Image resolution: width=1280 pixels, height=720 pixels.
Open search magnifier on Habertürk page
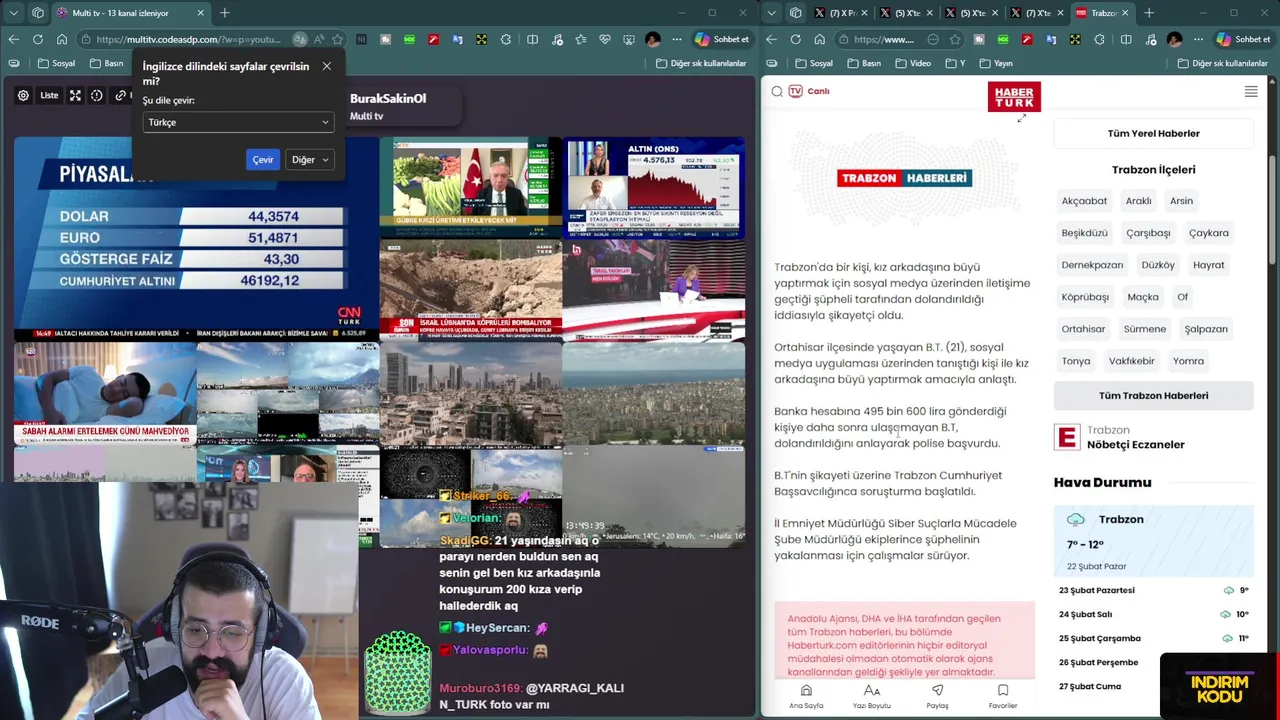point(777,91)
